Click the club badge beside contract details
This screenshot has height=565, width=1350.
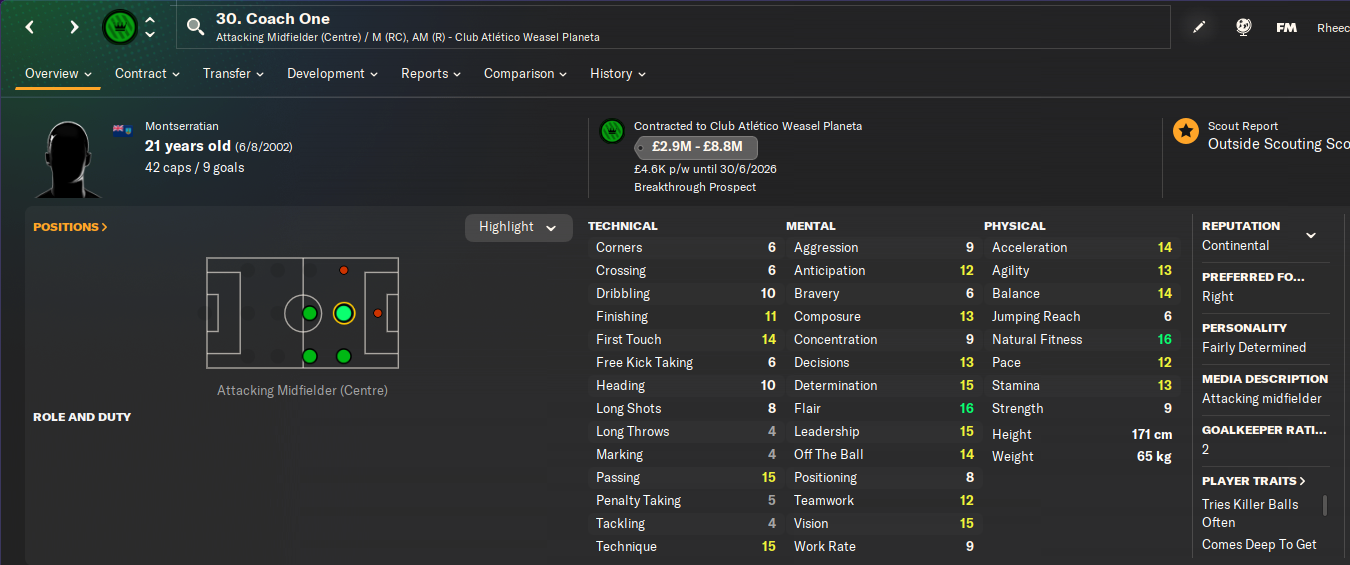(x=612, y=131)
